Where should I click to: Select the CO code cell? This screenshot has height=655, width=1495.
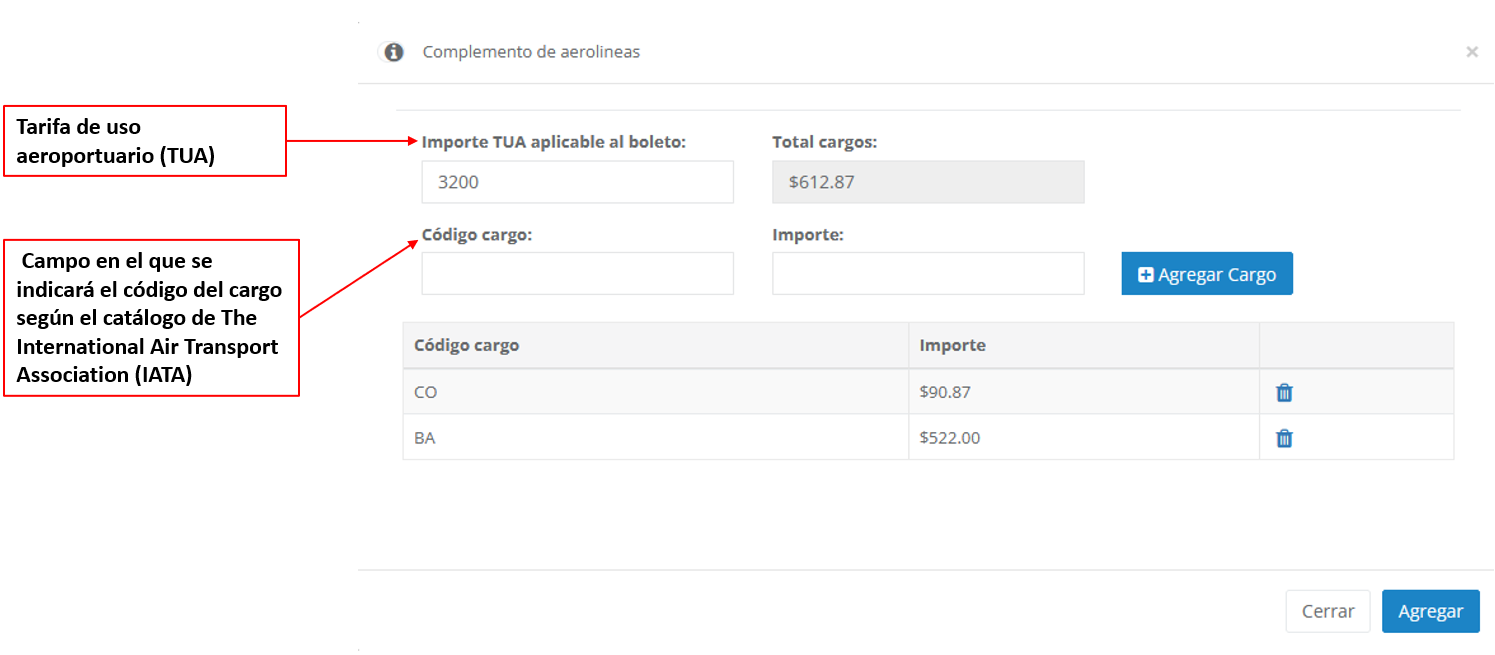pos(426,392)
